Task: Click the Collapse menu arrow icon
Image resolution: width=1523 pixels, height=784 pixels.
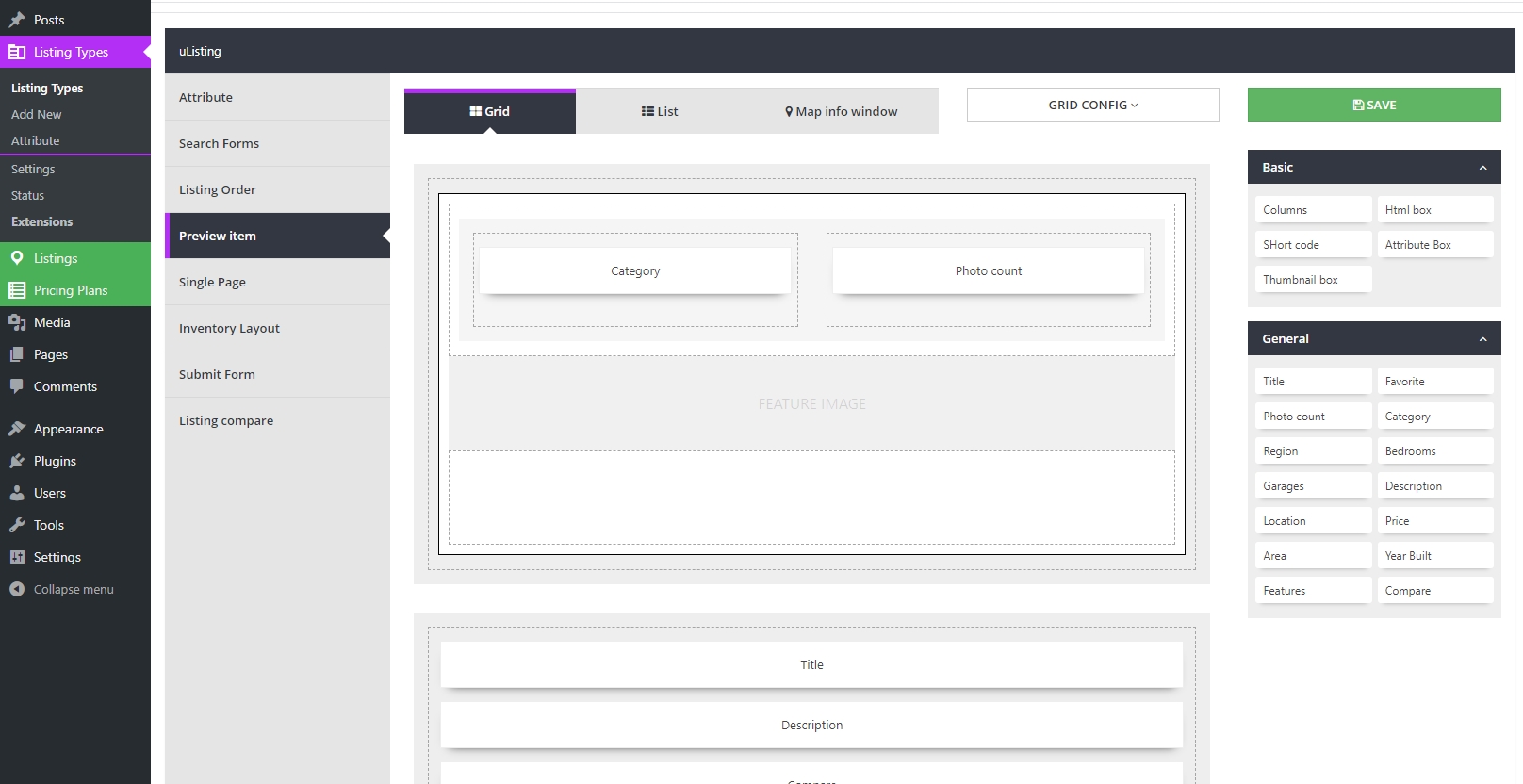Action: [x=17, y=589]
